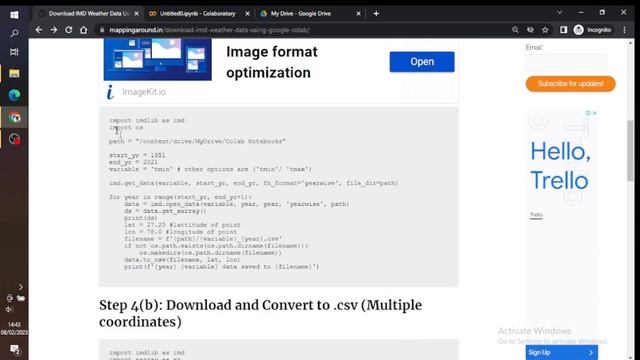Click the blue Open ad button
The height and width of the screenshot is (360, 640).
pyautogui.click(x=422, y=62)
